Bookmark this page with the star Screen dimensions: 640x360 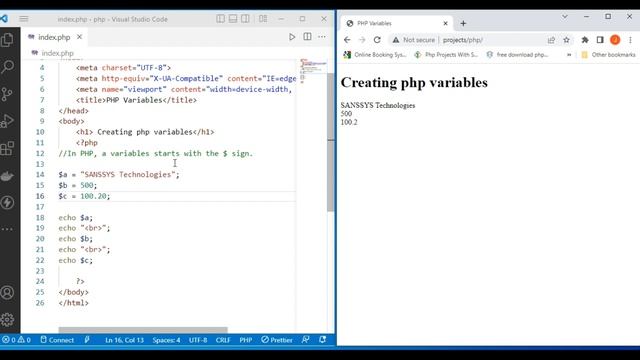coord(566,40)
